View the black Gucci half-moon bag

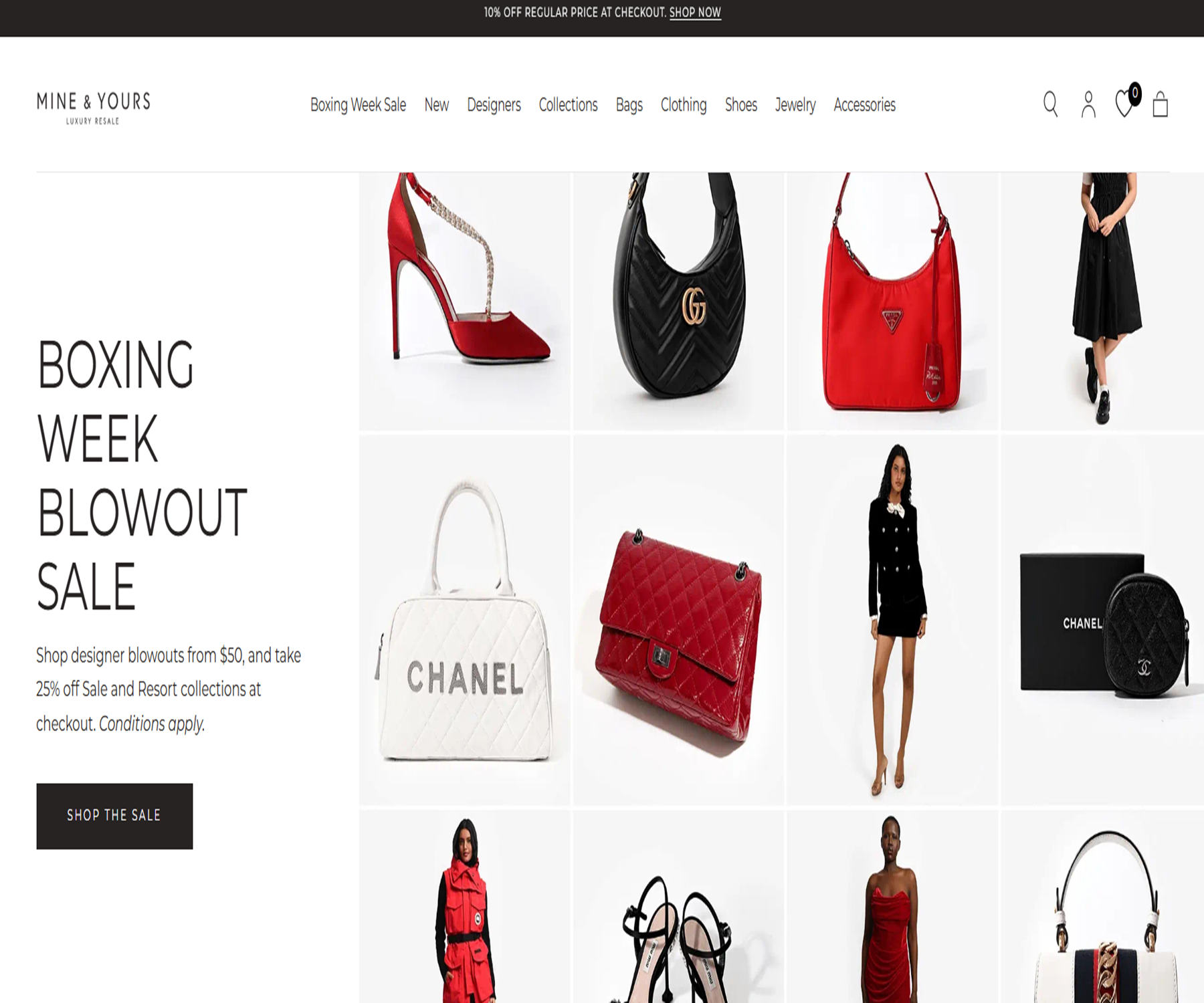[678, 301]
